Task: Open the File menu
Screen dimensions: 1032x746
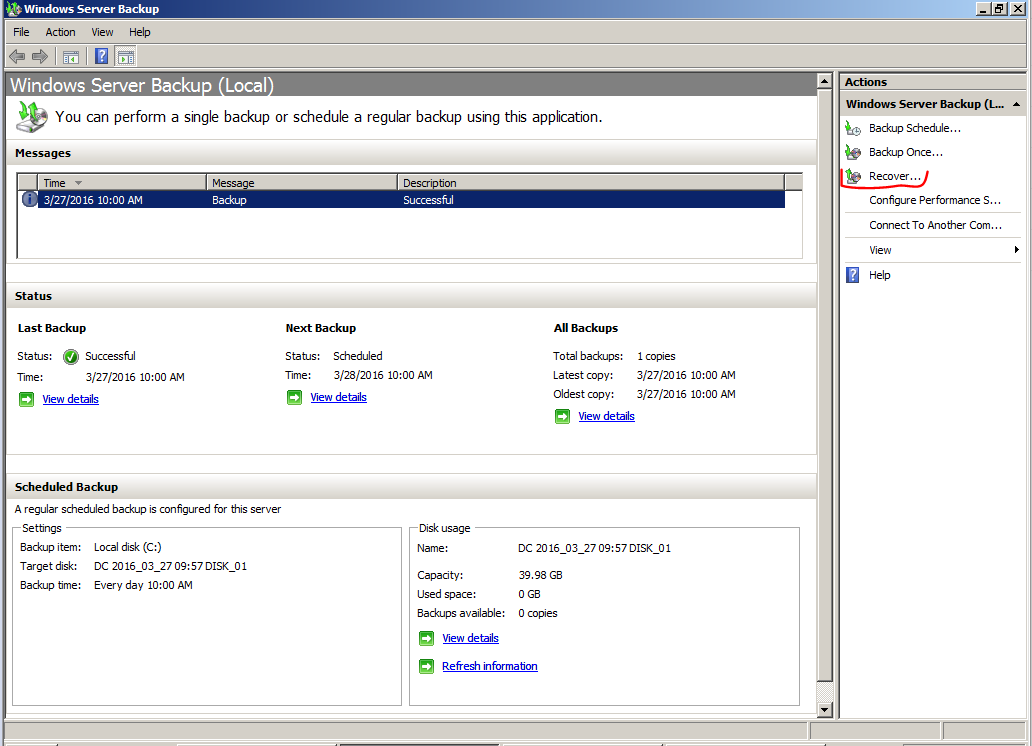Action: click(x=21, y=32)
